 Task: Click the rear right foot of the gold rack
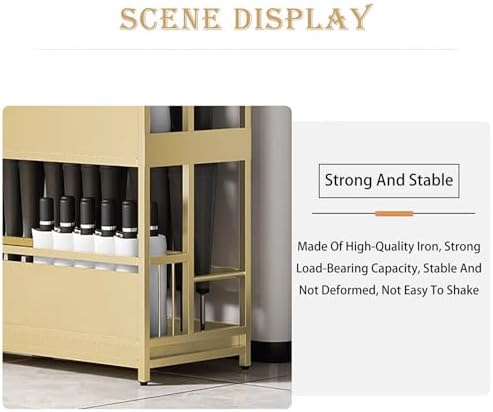(x=245, y=366)
